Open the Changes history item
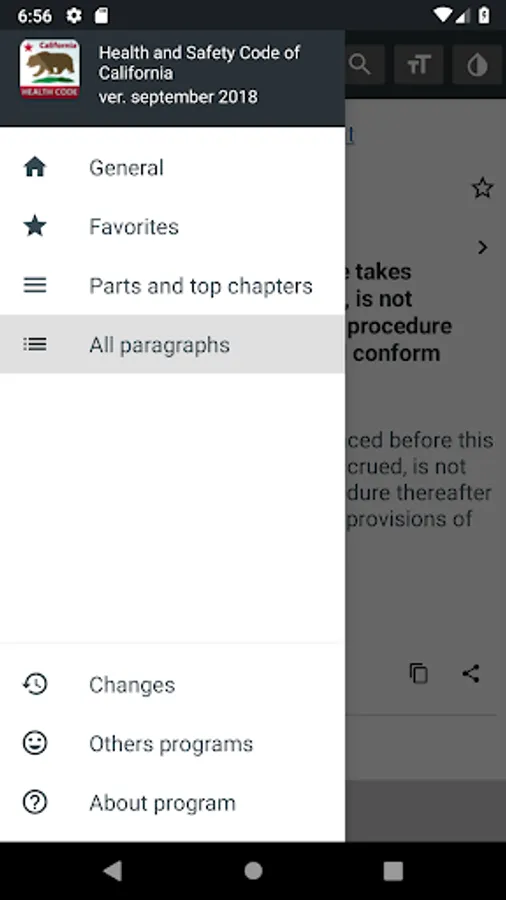Screen dimensions: 506x900 172,684
